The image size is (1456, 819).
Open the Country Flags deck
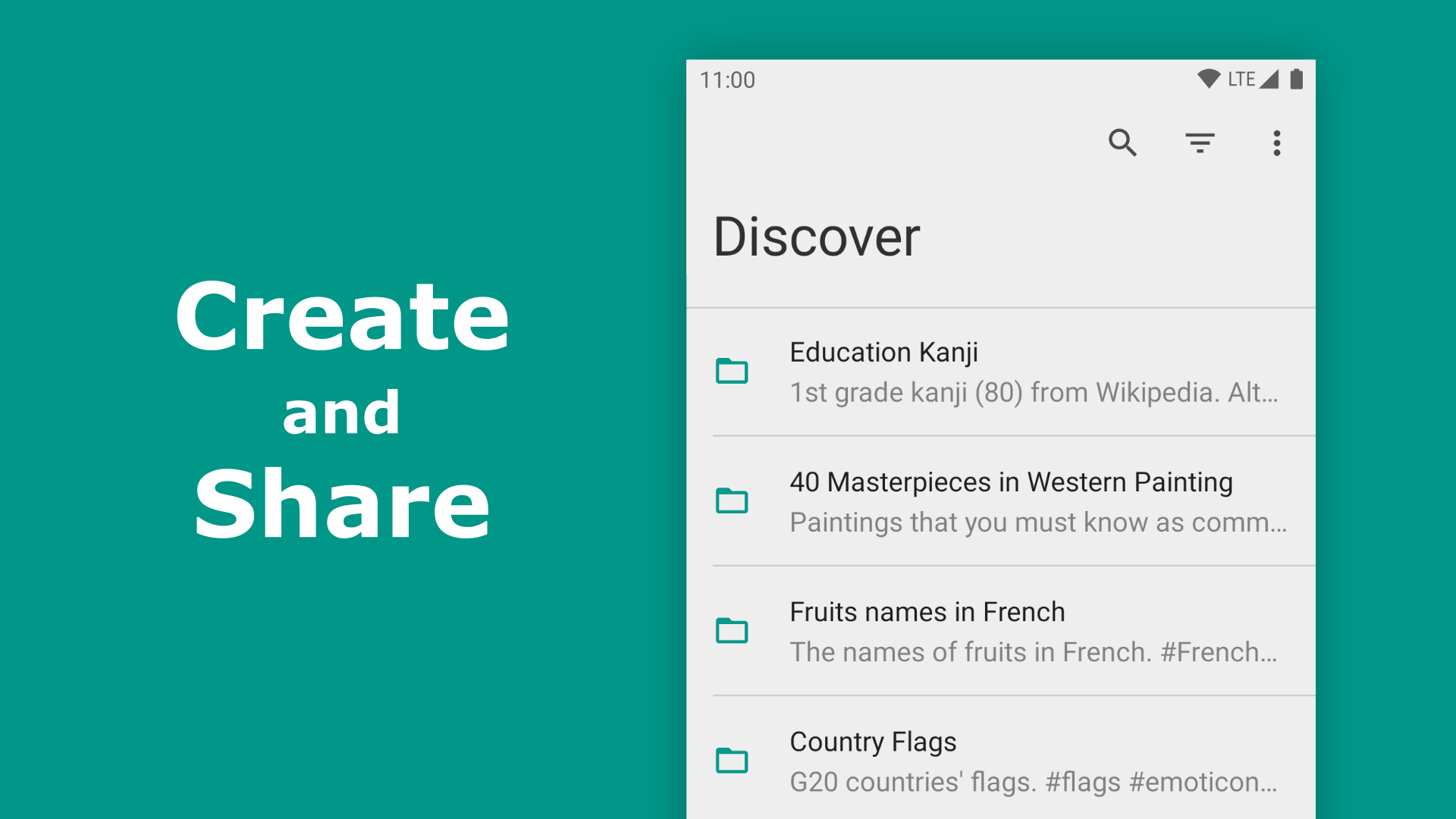pyautogui.click(x=873, y=742)
